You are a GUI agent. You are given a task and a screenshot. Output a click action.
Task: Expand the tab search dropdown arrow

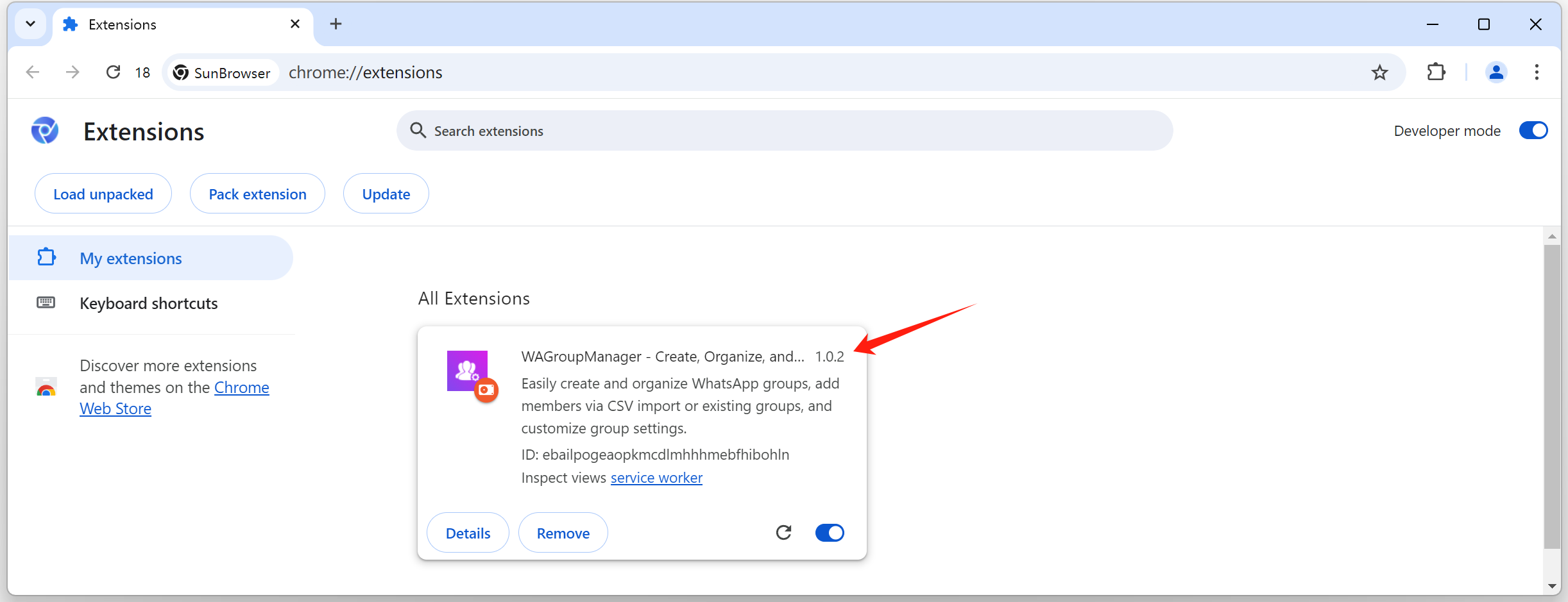click(x=30, y=24)
